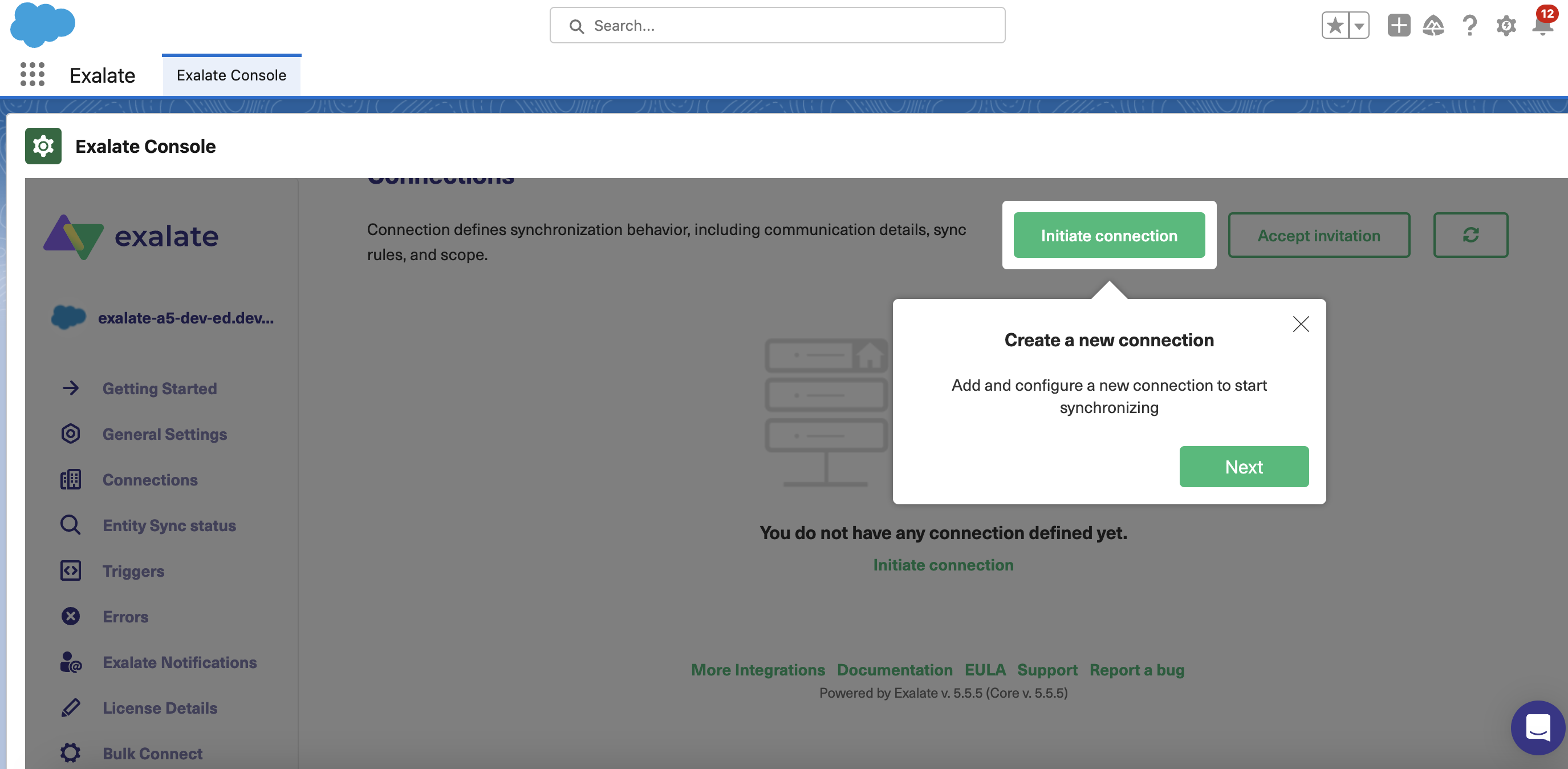This screenshot has height=769, width=1568.
Task: Open the Salesforce App Launcher grid
Action: [33, 74]
